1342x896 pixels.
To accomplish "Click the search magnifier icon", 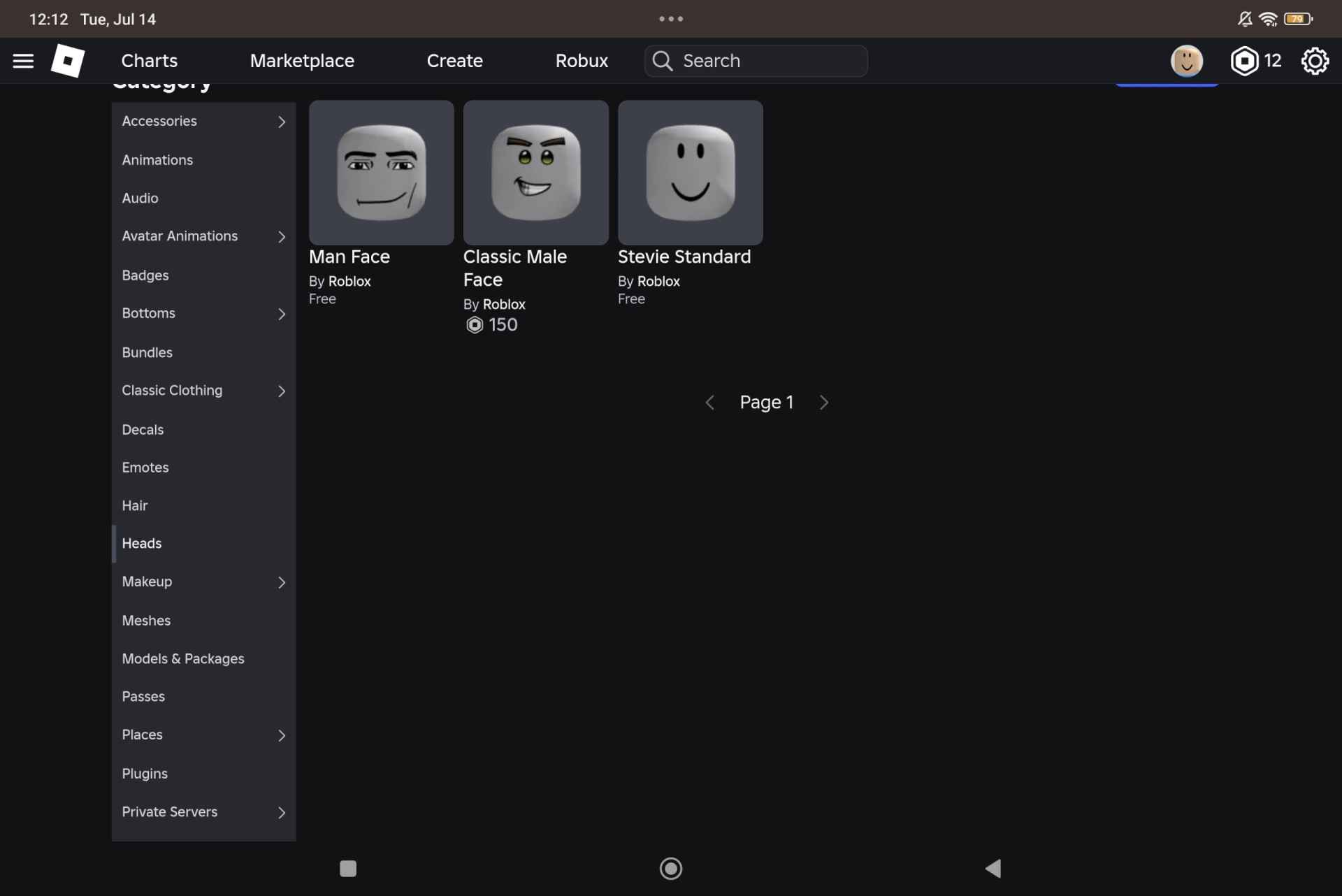I will pos(663,61).
